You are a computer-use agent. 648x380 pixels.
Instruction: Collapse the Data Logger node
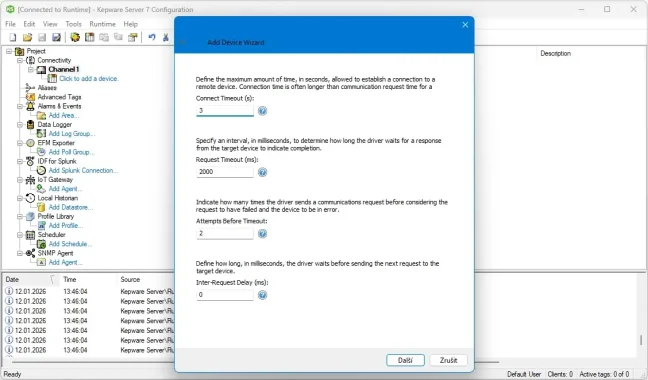[20, 124]
